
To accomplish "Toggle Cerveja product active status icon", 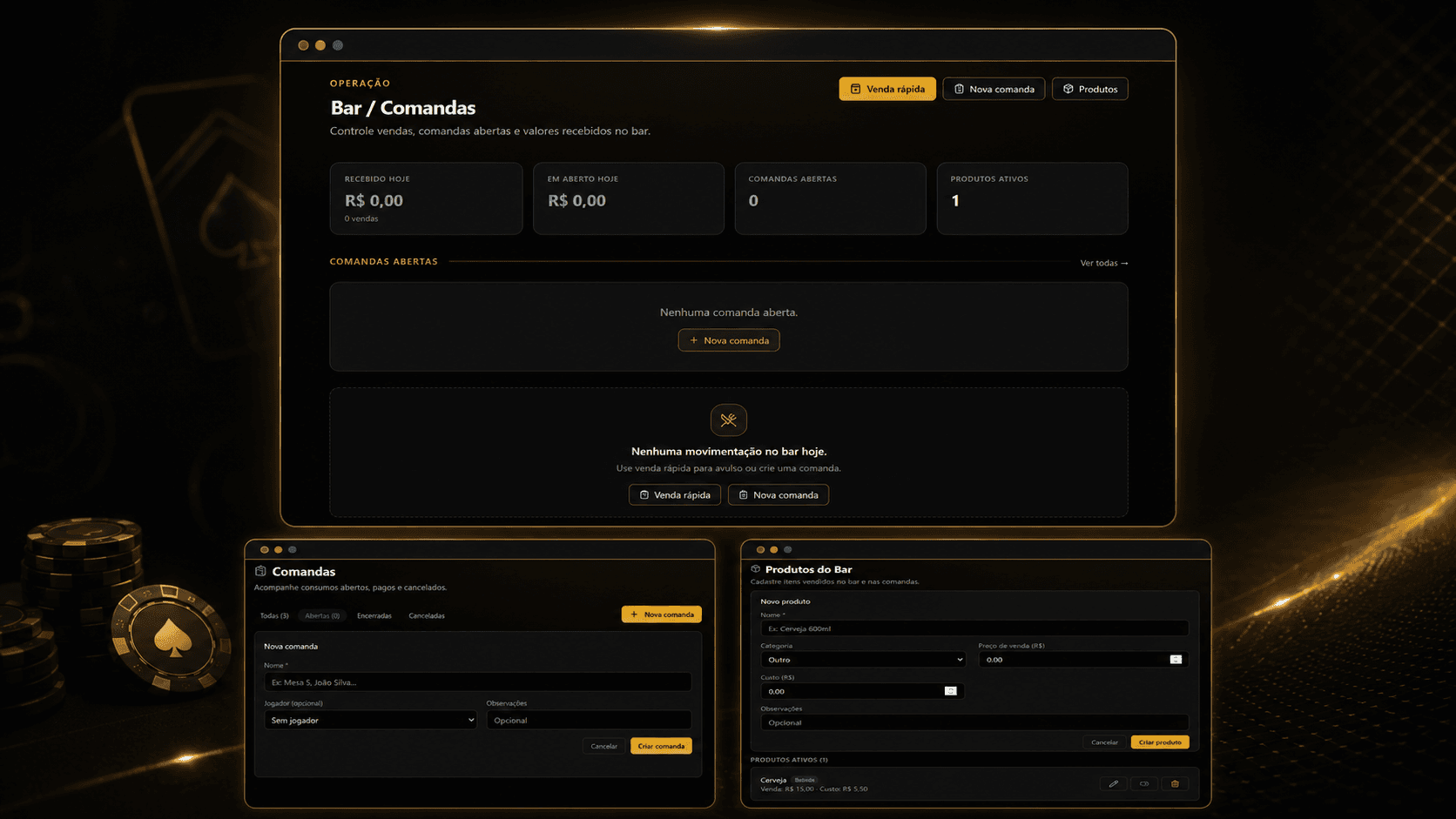I will coord(1144,783).
